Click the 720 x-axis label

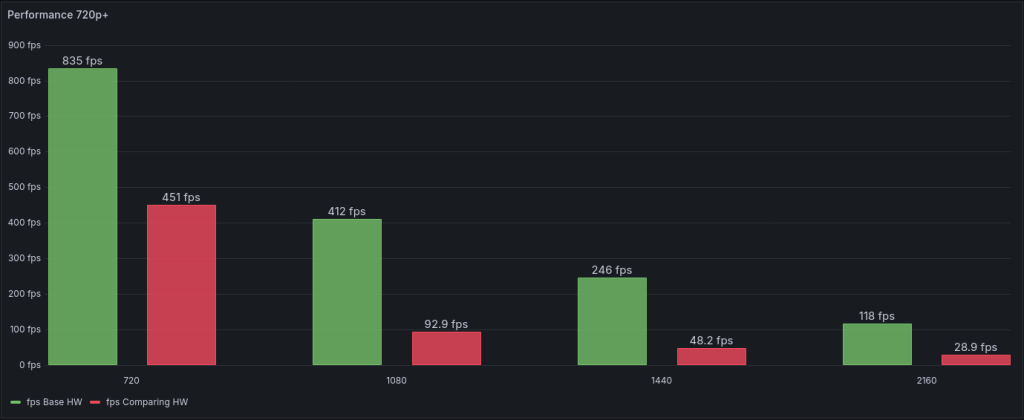pyautogui.click(x=131, y=381)
